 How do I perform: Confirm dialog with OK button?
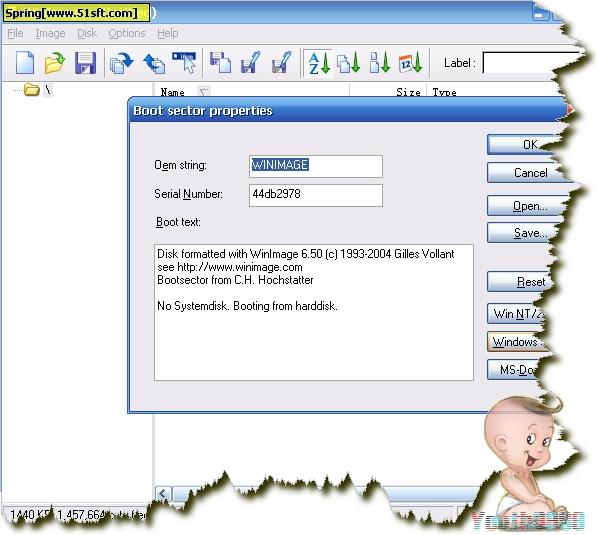tap(523, 145)
